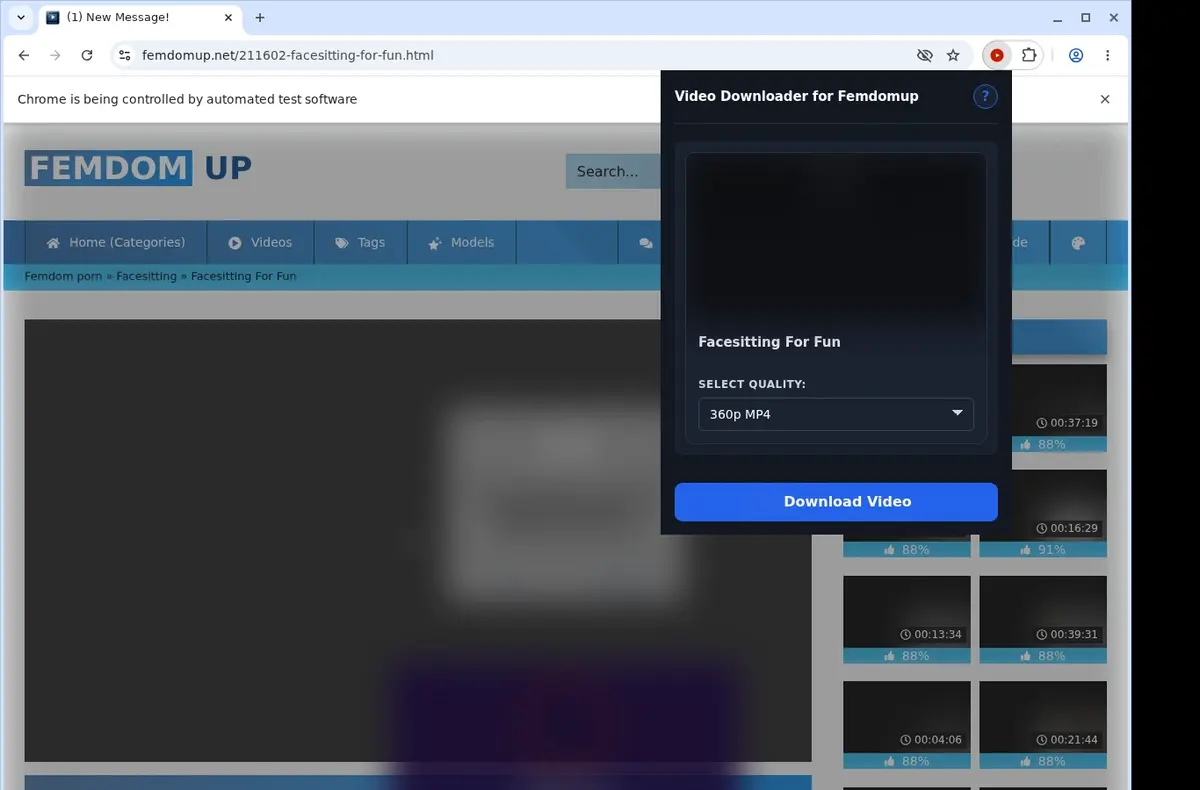Go forward with the forward arrow
Viewport: 1200px width, 790px height.
pyautogui.click(x=55, y=56)
